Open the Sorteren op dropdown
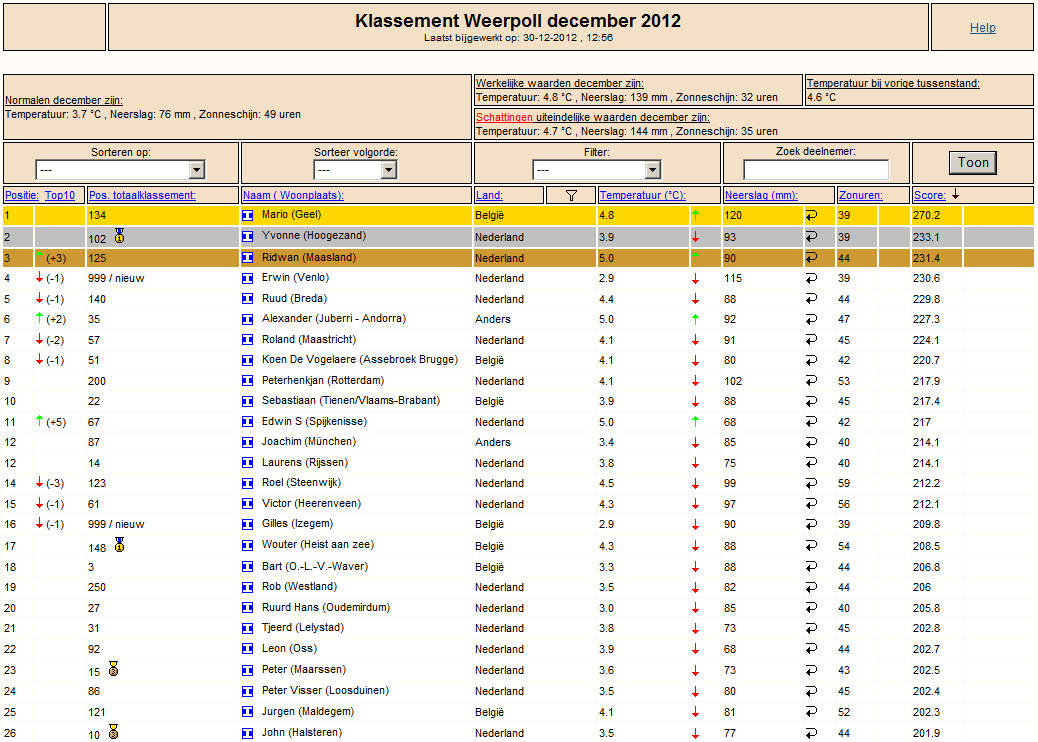 coord(120,170)
